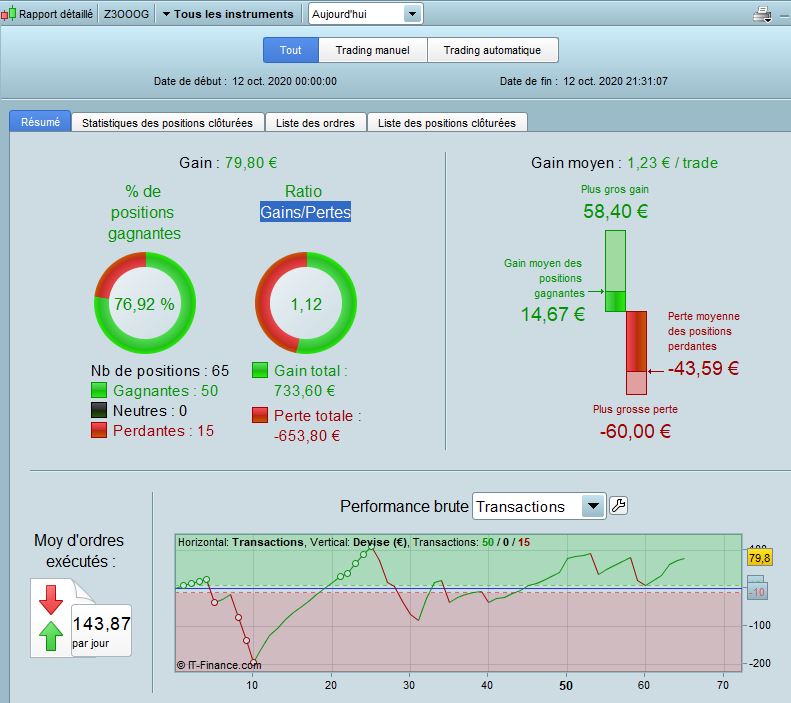791x703 pixels.
Task: Click the red Perdantes legend square
Action: pyautogui.click(x=99, y=430)
